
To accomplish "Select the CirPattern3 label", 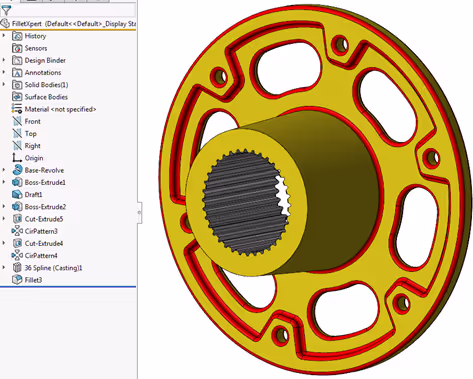I will pos(41,231).
